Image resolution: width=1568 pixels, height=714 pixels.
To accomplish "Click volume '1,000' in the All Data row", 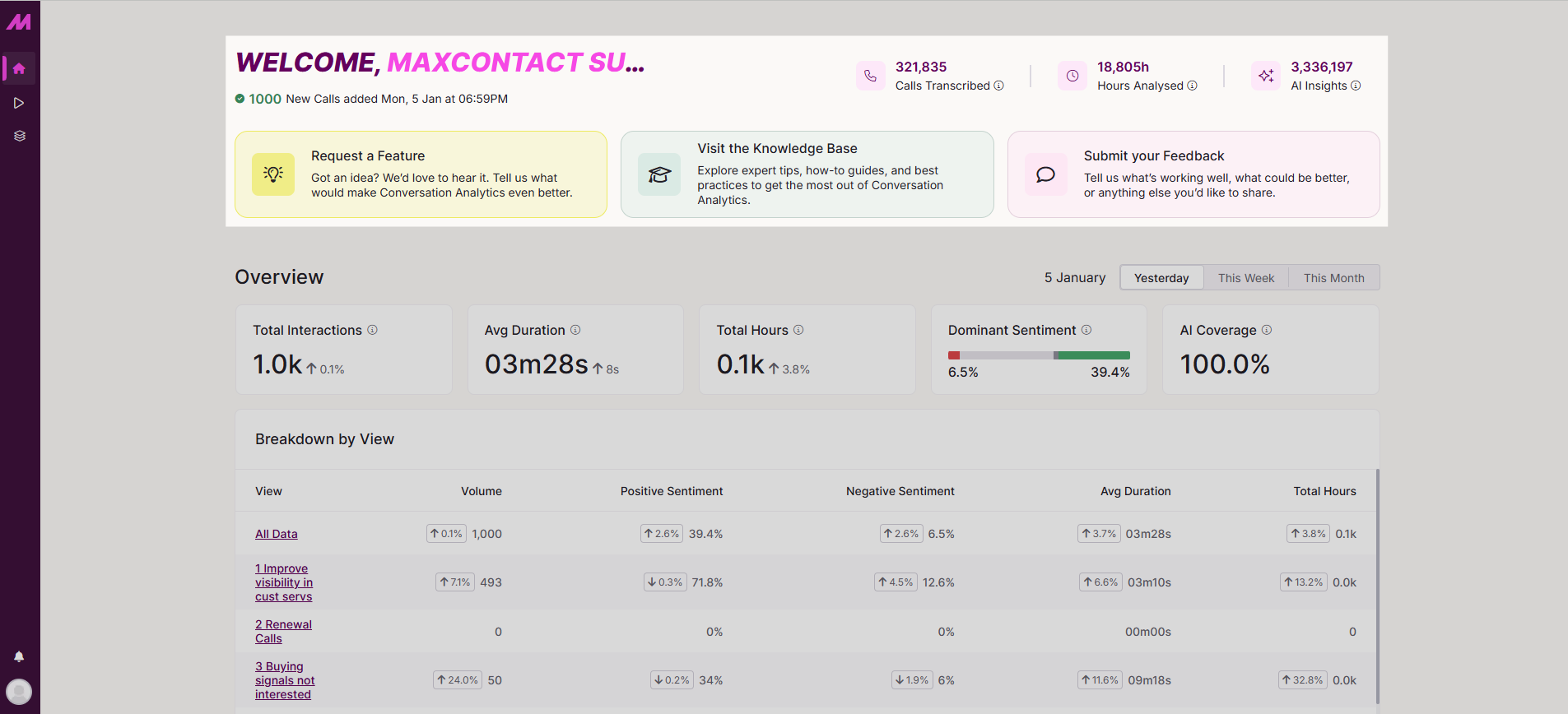I will click(x=487, y=534).
